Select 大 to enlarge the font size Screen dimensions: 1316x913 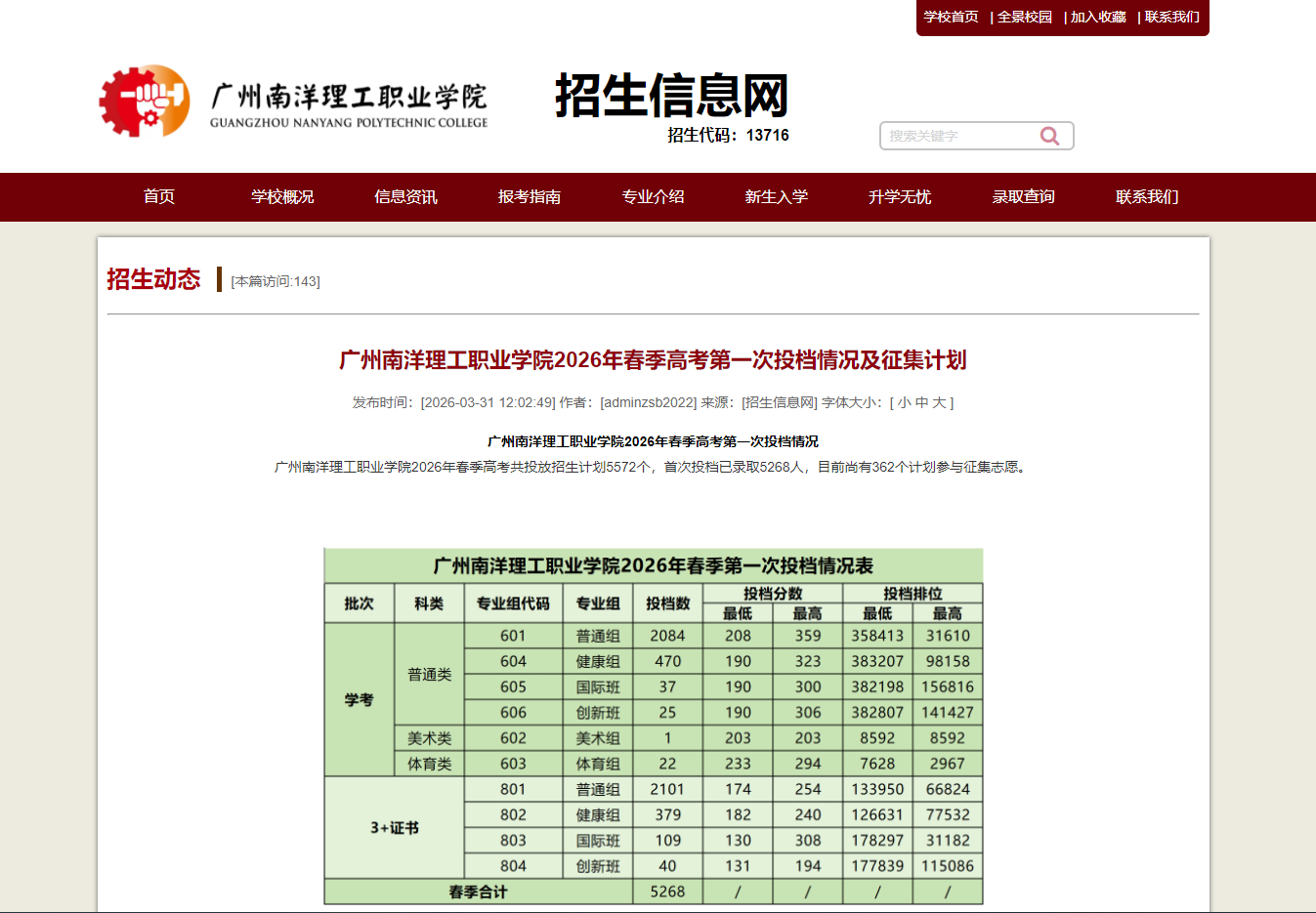tap(941, 401)
